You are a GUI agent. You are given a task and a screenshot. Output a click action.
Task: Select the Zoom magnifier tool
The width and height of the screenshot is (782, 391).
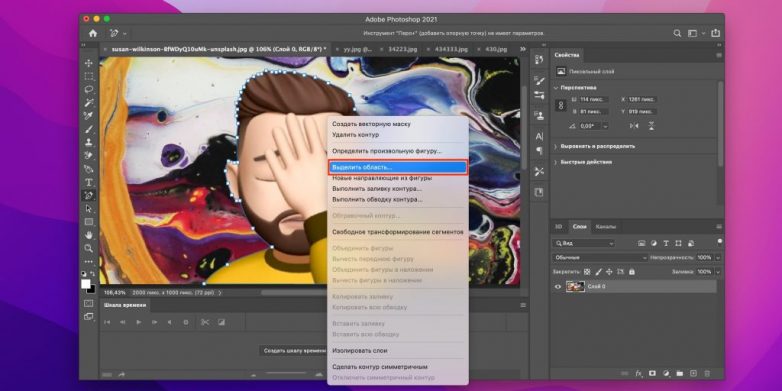[x=89, y=248]
